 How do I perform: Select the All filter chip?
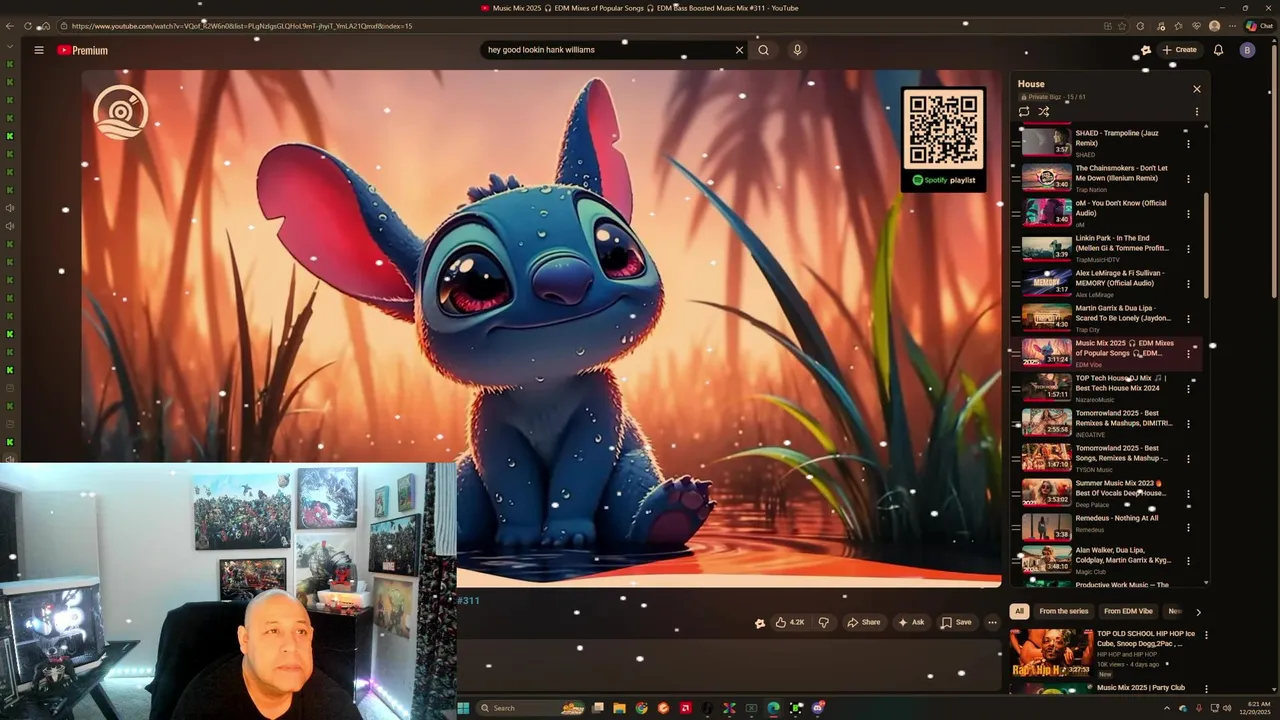(x=1019, y=611)
